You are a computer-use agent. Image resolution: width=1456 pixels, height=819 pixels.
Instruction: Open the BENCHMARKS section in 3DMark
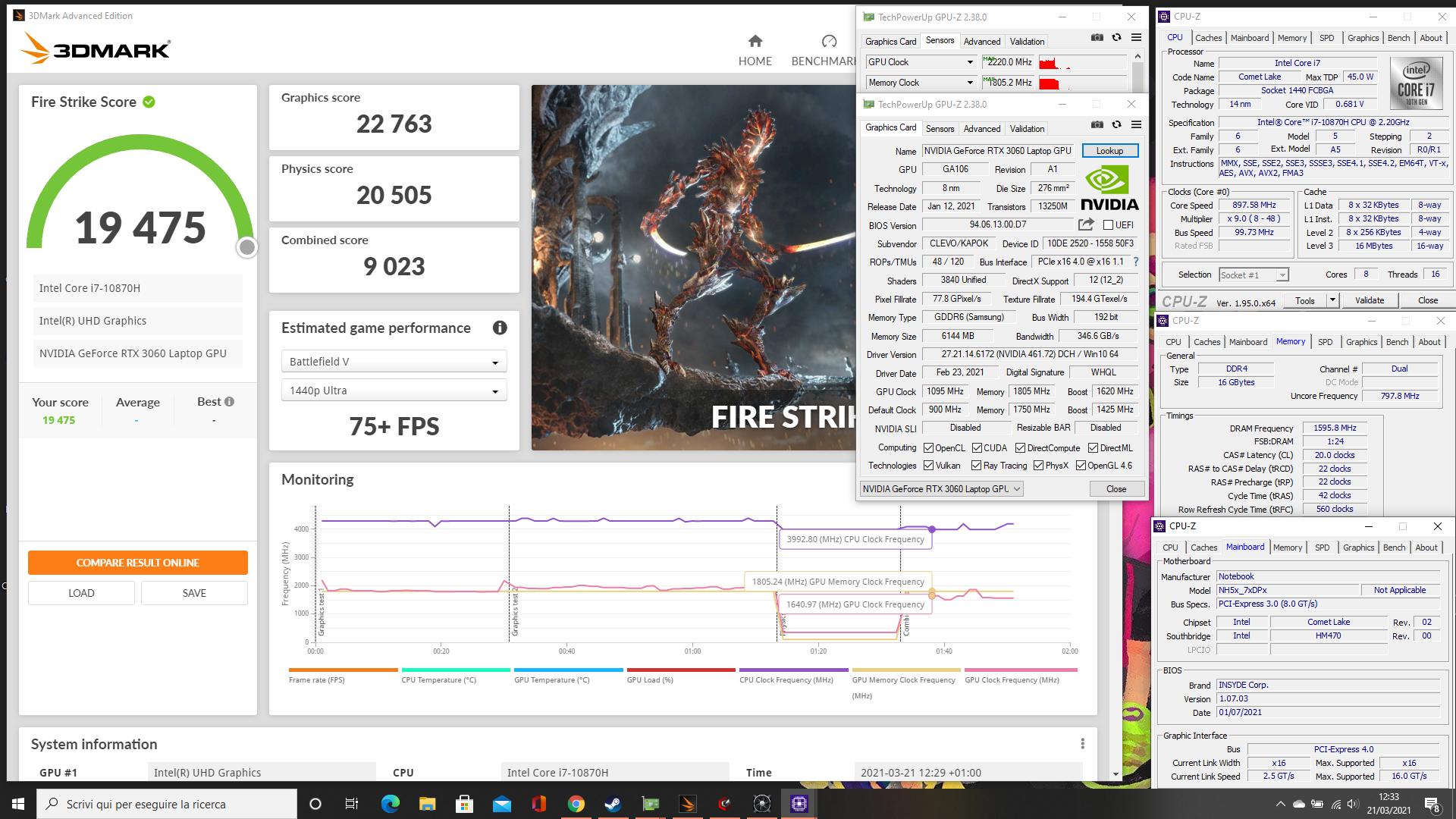click(824, 50)
